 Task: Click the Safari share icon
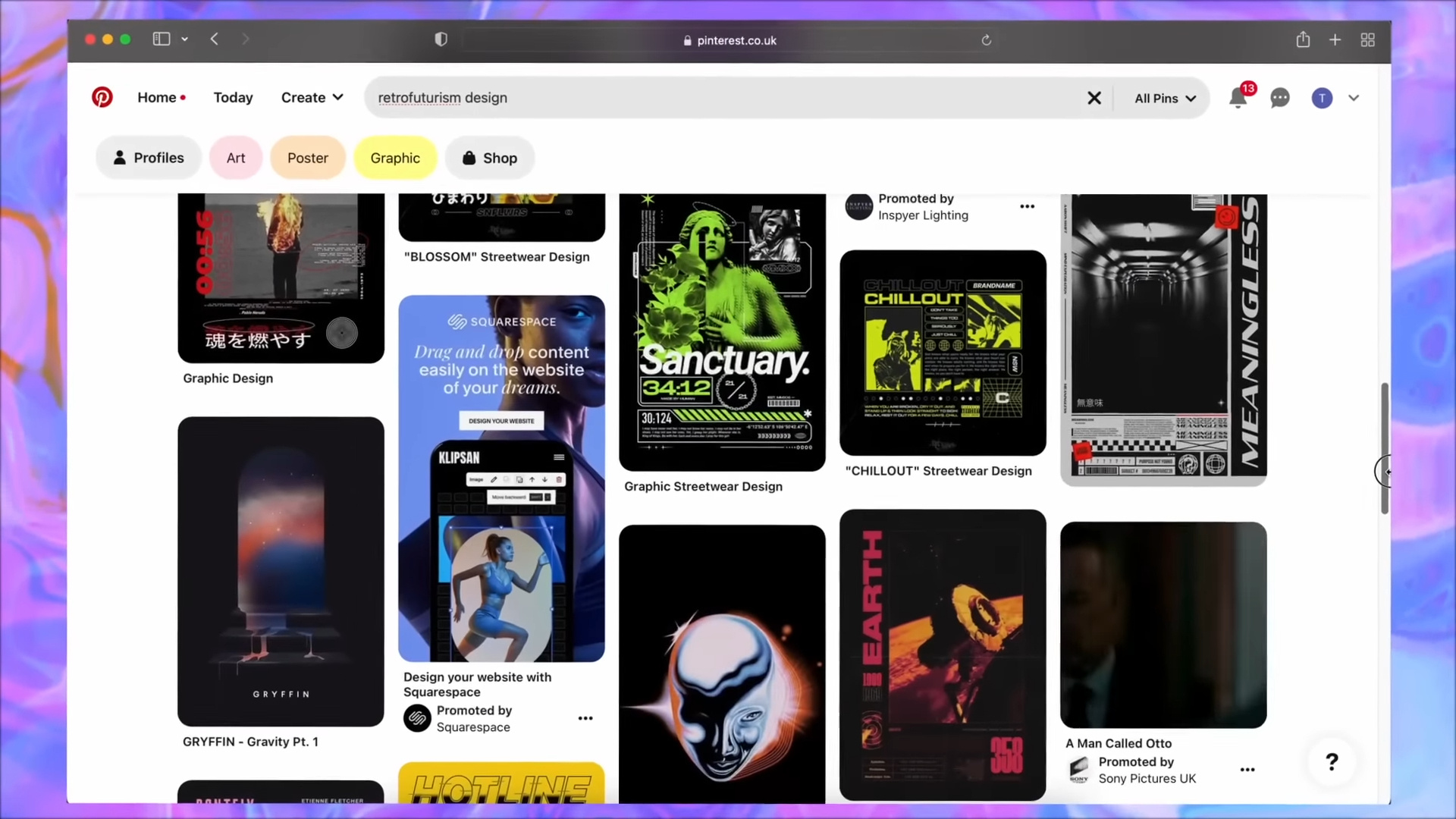[1303, 39]
